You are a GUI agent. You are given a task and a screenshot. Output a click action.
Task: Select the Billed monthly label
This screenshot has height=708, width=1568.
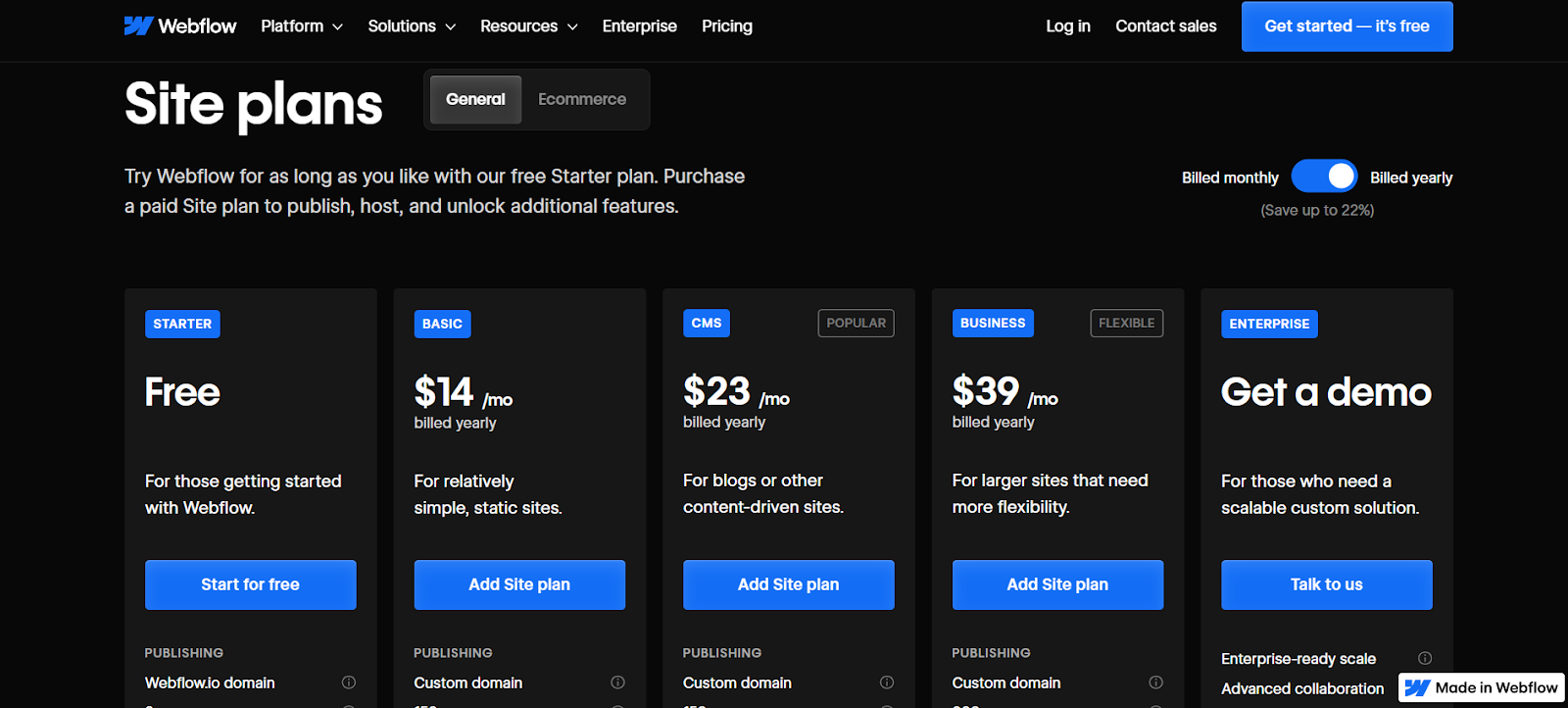(1230, 177)
